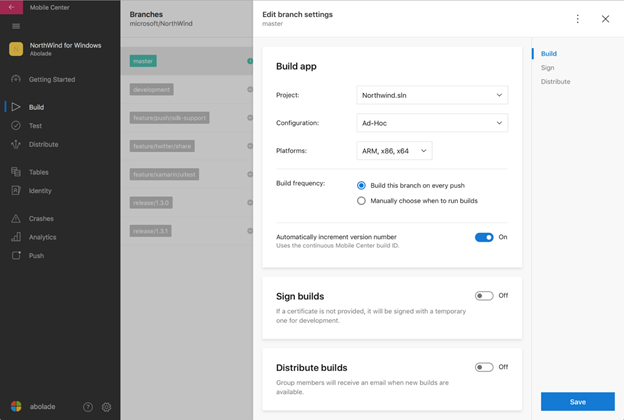Open Crashes section in sidebar
The height and width of the screenshot is (420, 624).
tap(41, 218)
